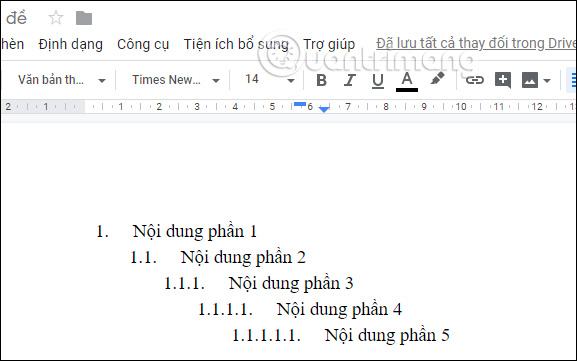The height and width of the screenshot is (361, 577).
Task: Select the first-line indent marker on ruler
Action: (300, 104)
